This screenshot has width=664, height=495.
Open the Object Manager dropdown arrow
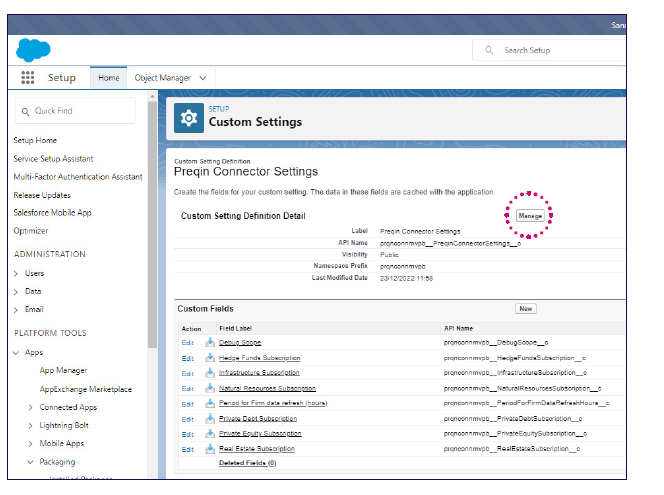pos(203,78)
